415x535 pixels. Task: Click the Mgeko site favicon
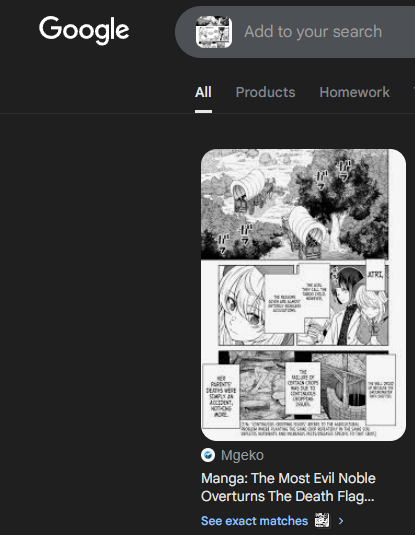(208, 455)
